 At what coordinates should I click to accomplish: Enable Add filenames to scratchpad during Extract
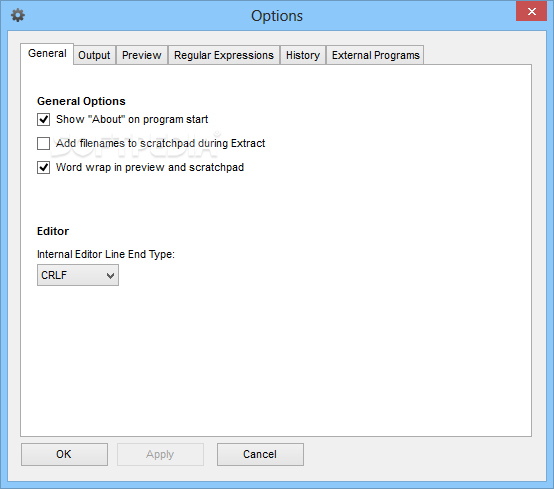click(43, 143)
